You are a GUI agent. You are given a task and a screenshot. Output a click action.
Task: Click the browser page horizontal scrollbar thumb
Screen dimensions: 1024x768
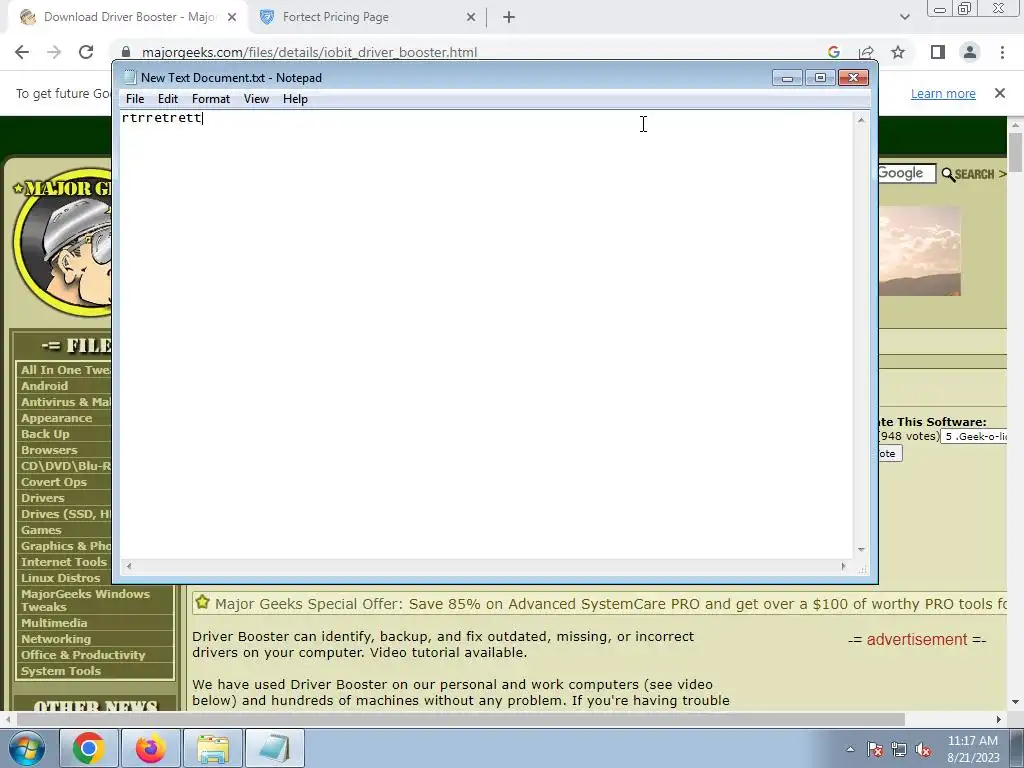460,719
